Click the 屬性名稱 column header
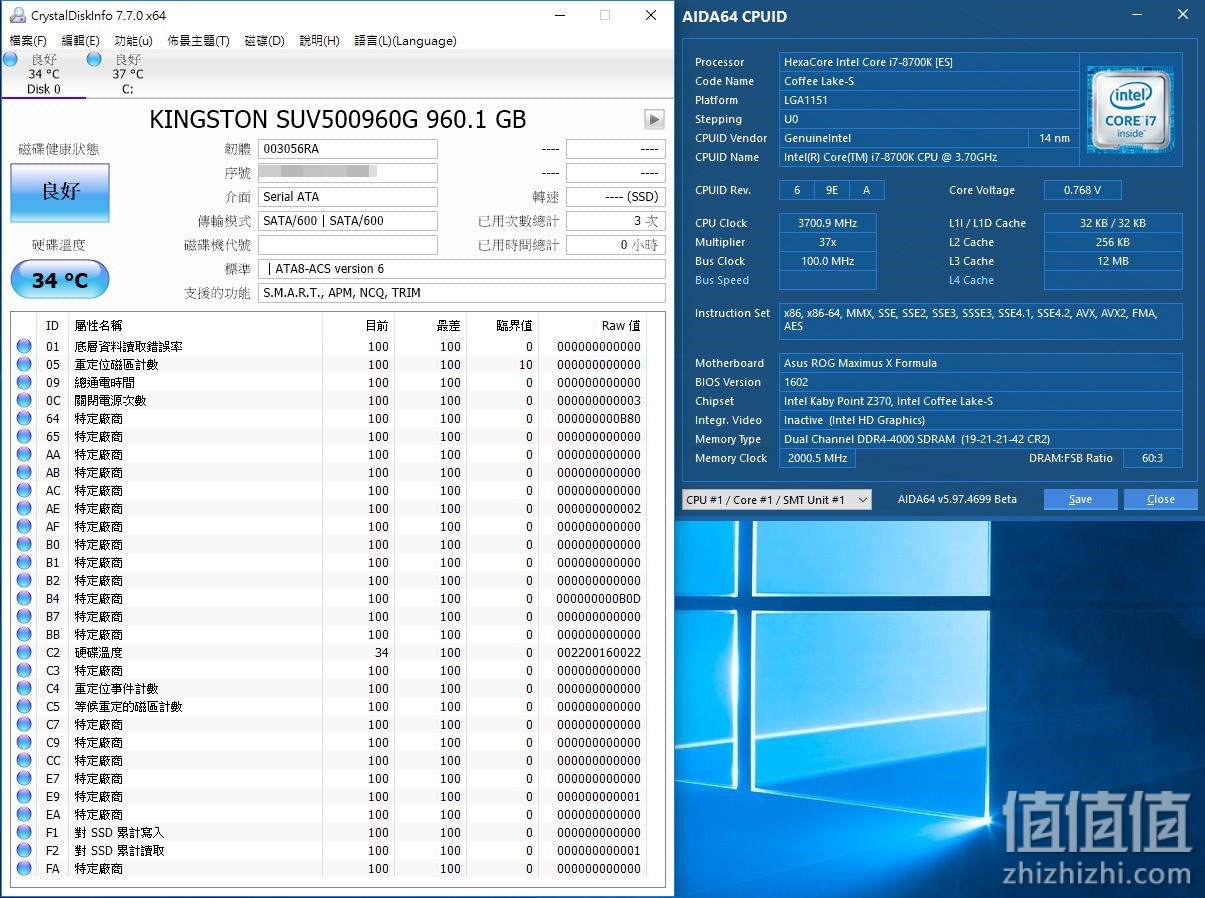This screenshot has height=898, width=1205. point(195,326)
